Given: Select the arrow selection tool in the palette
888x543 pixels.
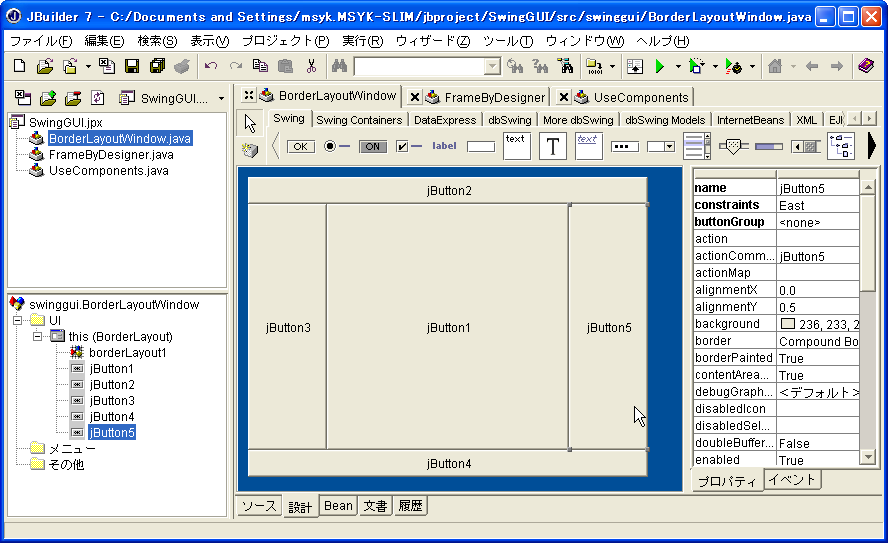Looking at the screenshot, I should tap(250, 123).
